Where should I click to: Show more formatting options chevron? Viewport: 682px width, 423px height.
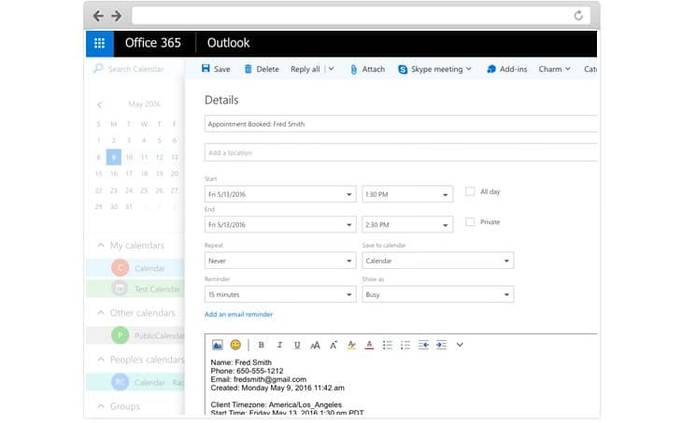460,345
